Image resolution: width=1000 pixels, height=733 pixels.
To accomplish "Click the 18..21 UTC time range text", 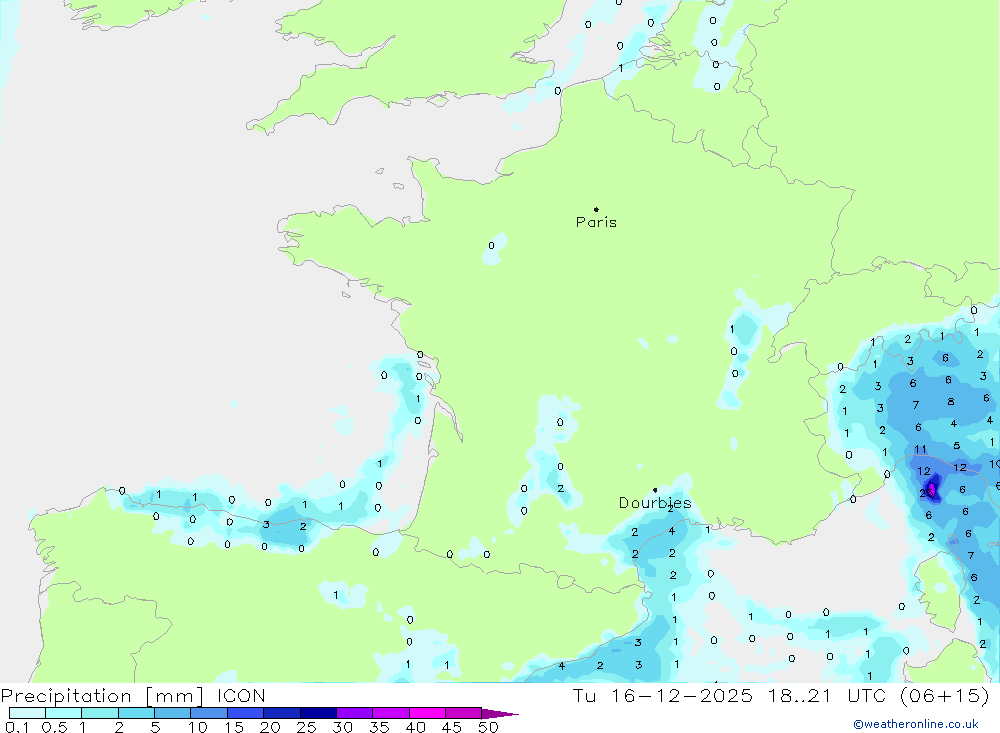I will [827, 696].
